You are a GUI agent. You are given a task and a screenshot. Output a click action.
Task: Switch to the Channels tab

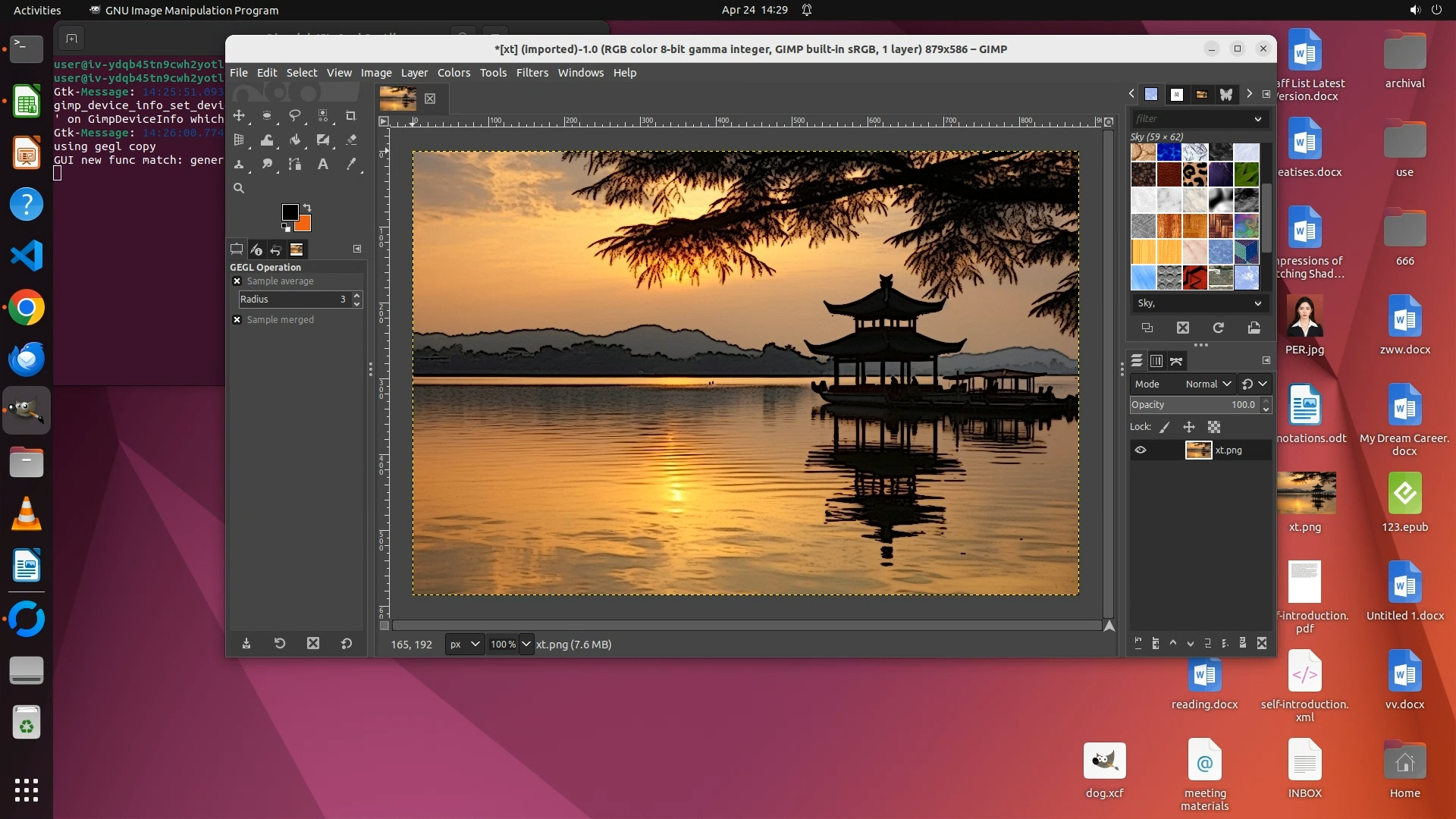click(1156, 361)
